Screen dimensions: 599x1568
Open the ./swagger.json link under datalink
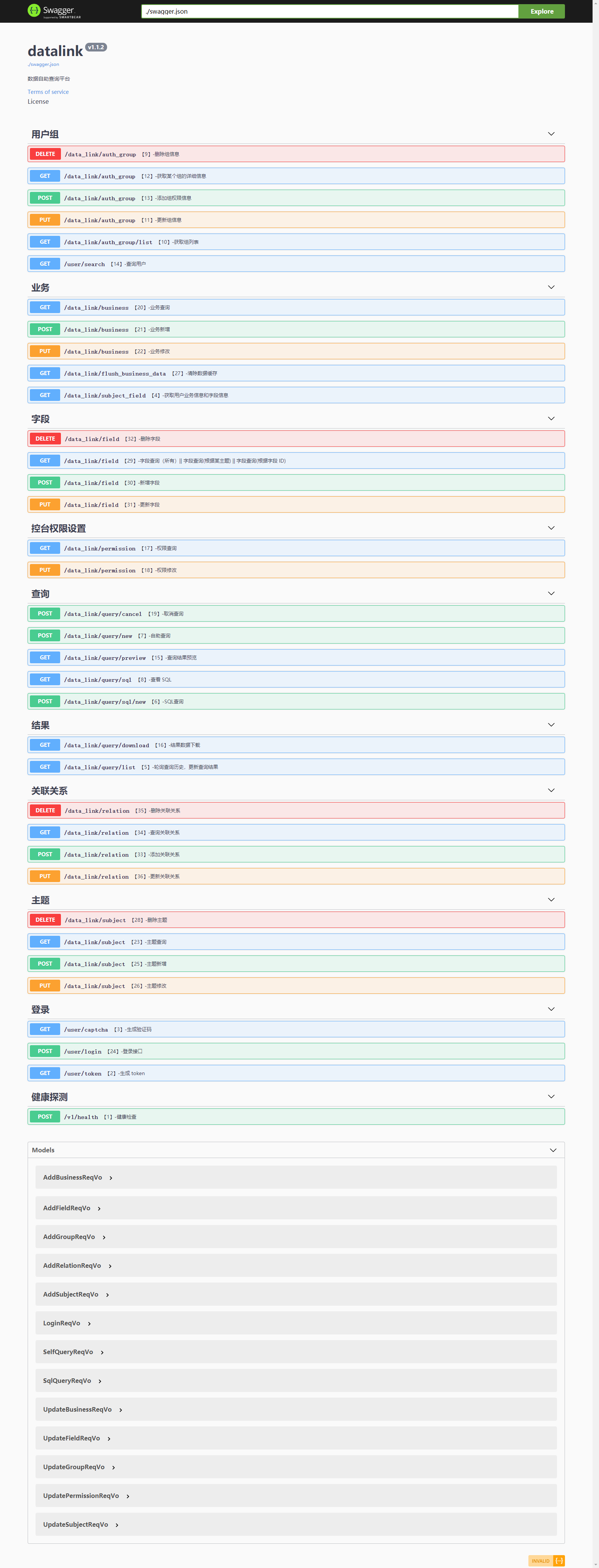pyautogui.click(x=43, y=64)
